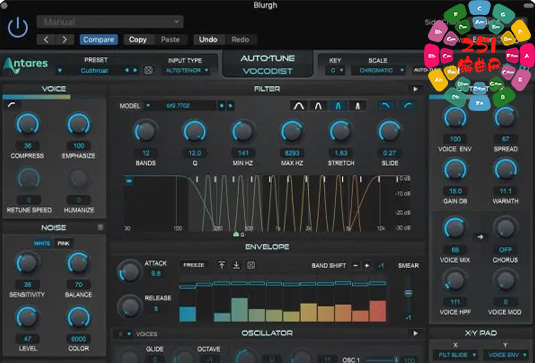
Task: Click the STRETCH value field 1.63
Action: (x=341, y=153)
